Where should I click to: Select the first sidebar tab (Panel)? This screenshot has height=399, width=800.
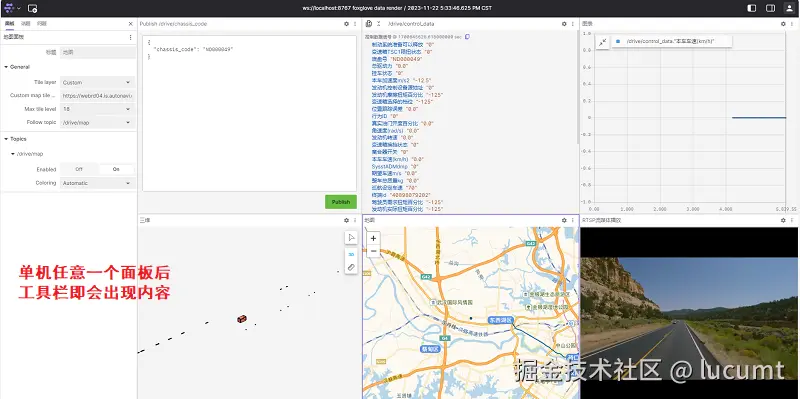9,23
